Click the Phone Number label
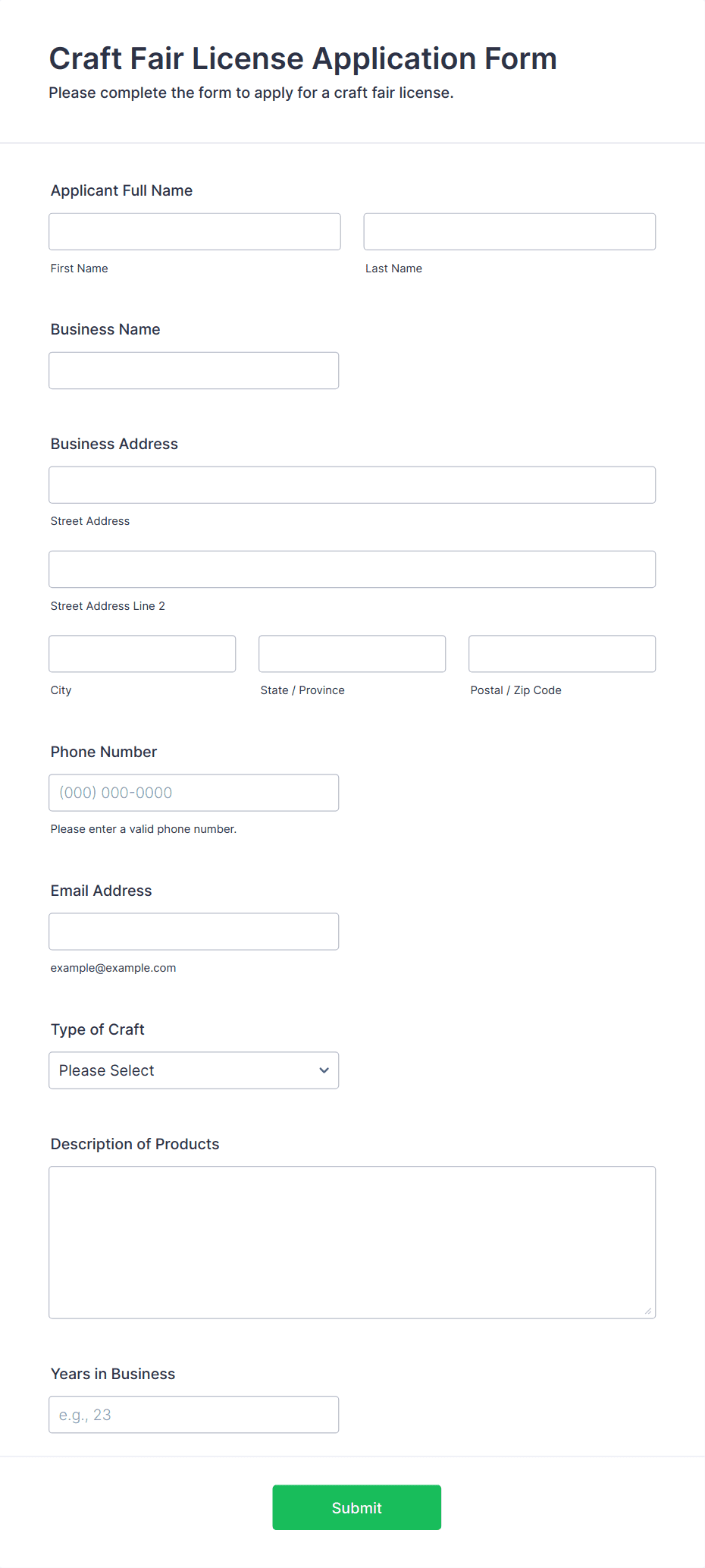The width and height of the screenshot is (705, 1568). [x=104, y=752]
